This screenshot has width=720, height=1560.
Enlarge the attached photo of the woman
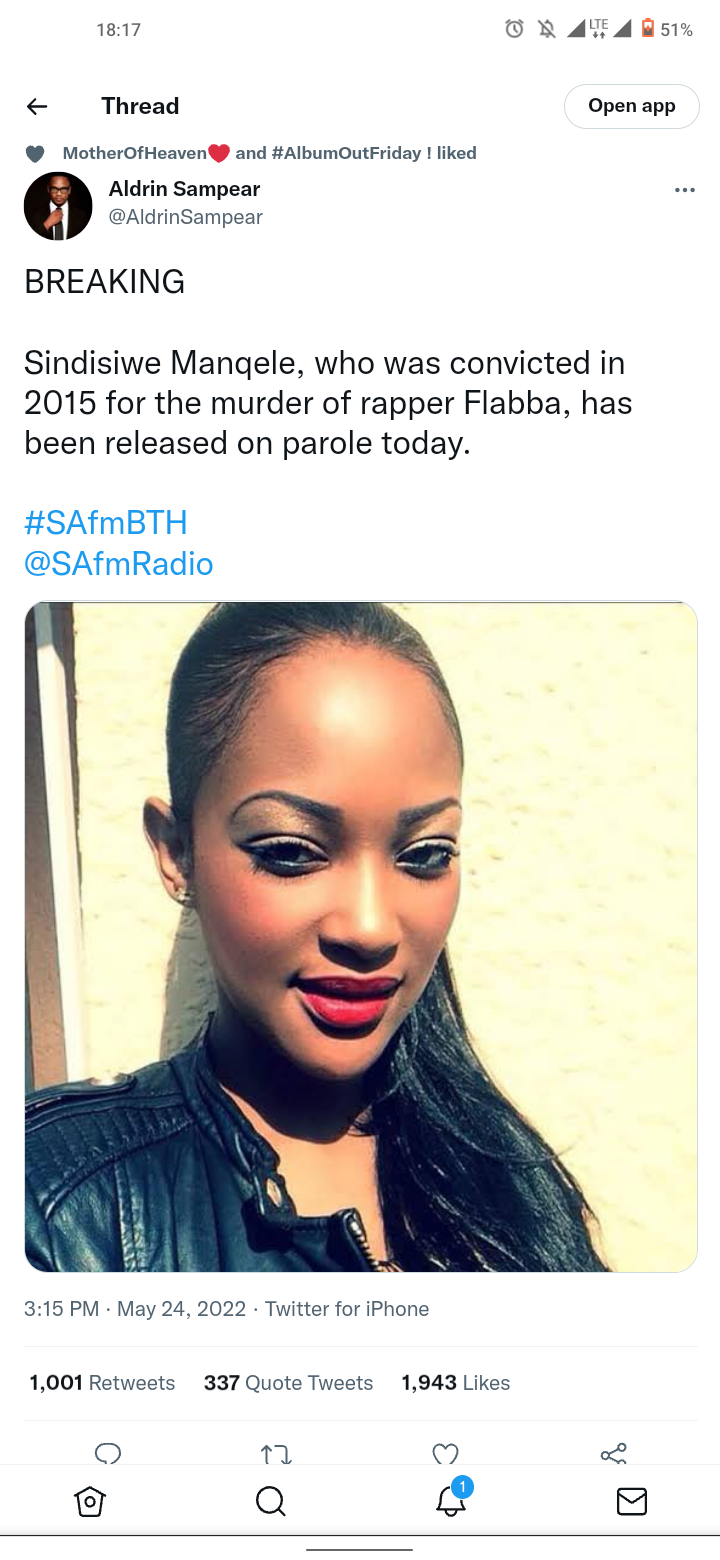(361, 937)
